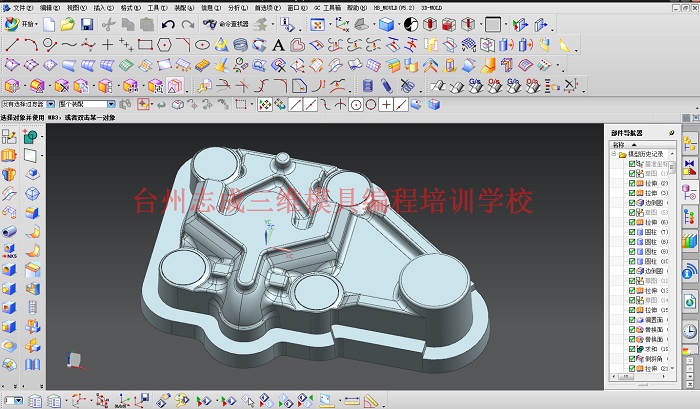Uncheck the 边倒圆 feature after 固柱 (10)
Screen dimensions: 700x409
coord(632,271)
